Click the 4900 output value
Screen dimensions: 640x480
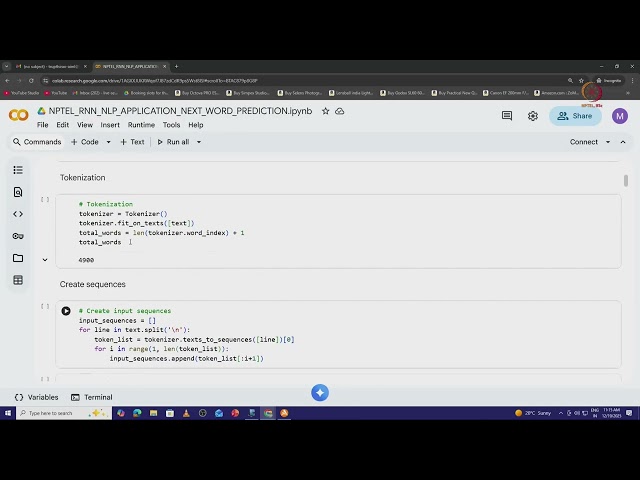86,260
